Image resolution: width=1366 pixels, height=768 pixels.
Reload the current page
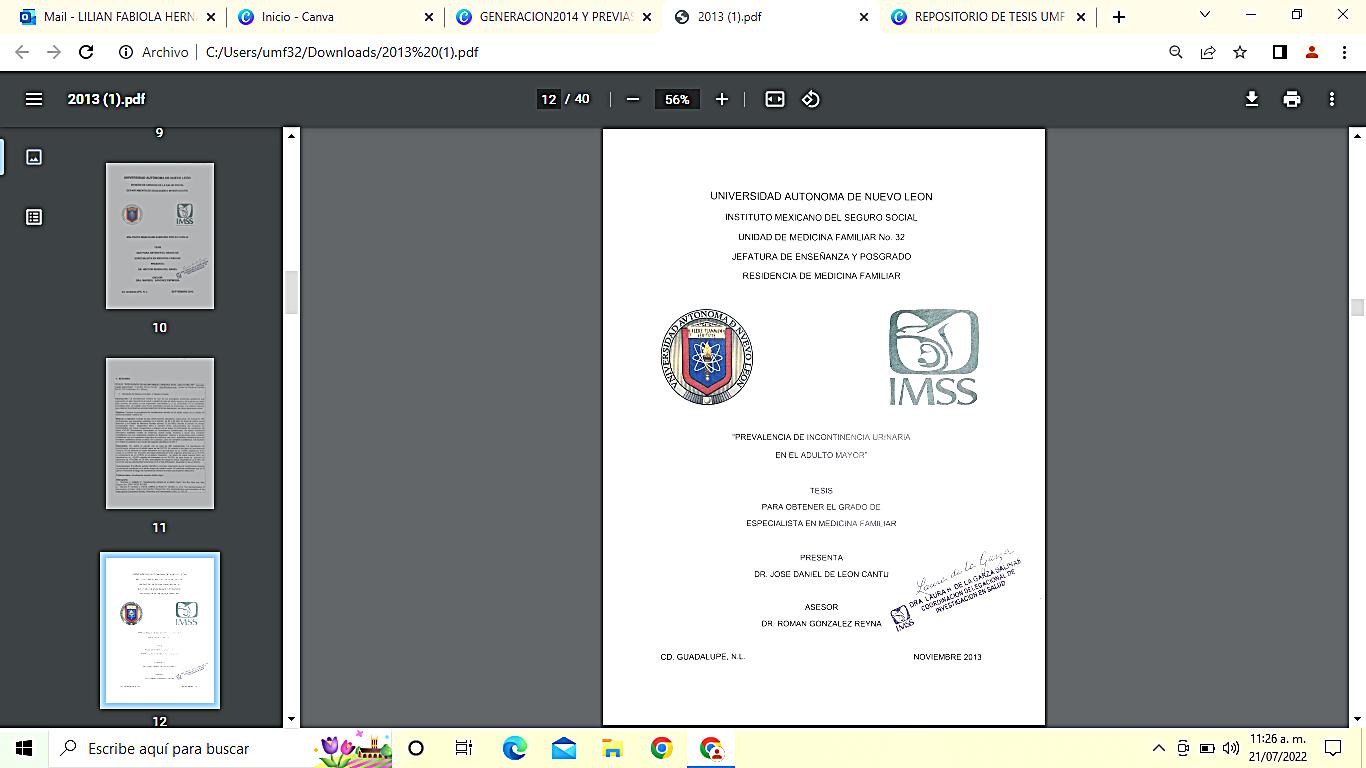click(x=86, y=52)
